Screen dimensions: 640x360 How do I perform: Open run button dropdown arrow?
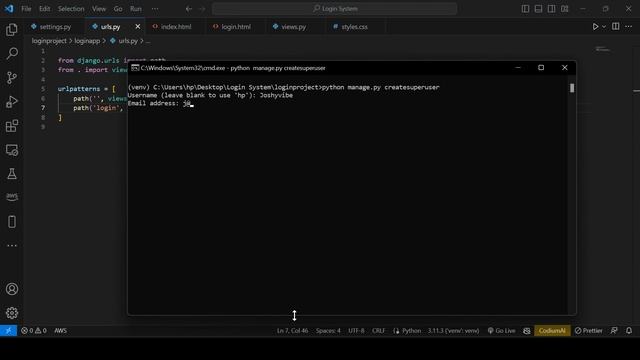tap(604, 27)
